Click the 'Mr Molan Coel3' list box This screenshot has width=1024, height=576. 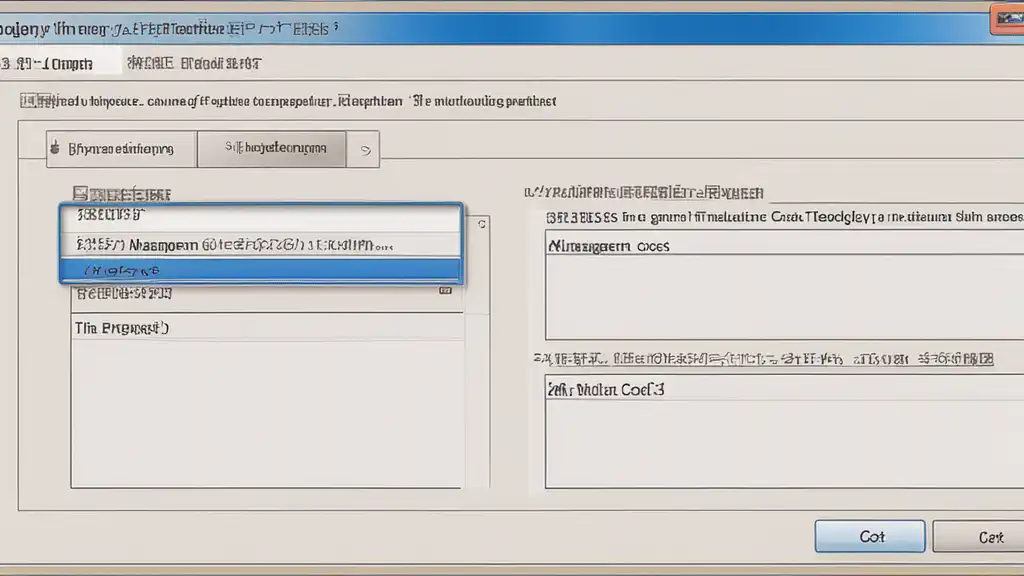tap(784, 431)
